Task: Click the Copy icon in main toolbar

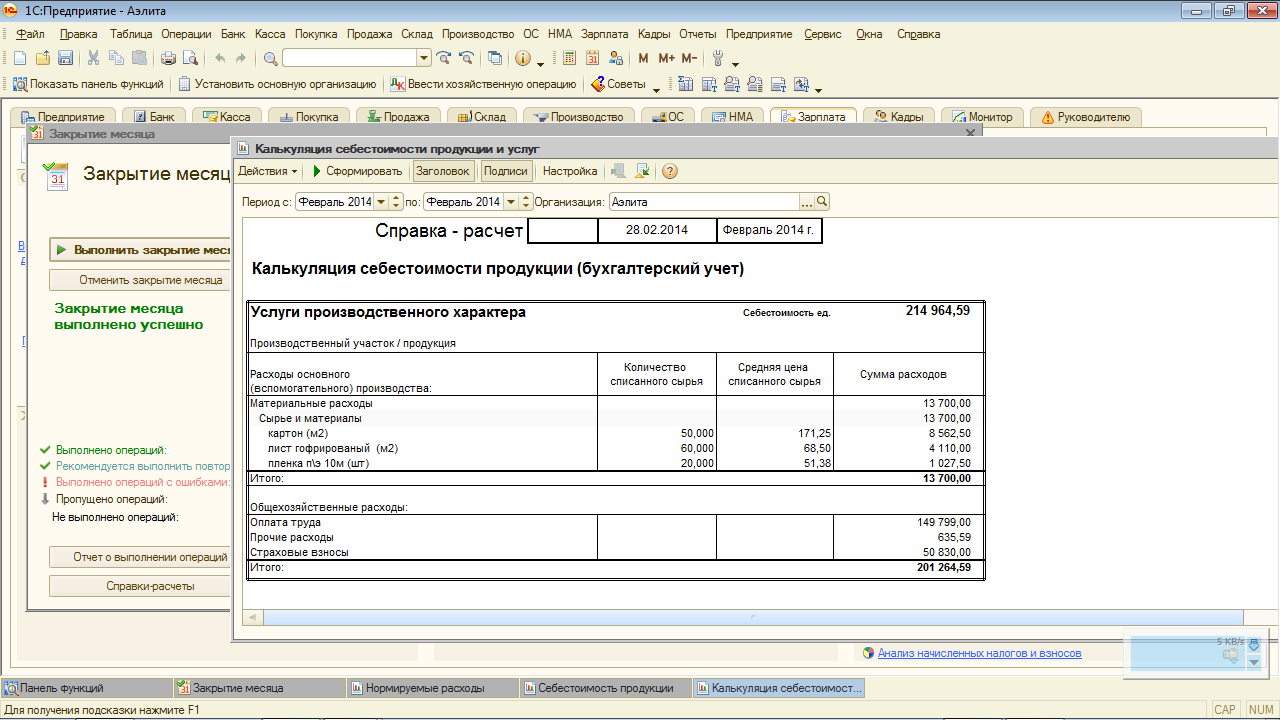Action: 116,58
